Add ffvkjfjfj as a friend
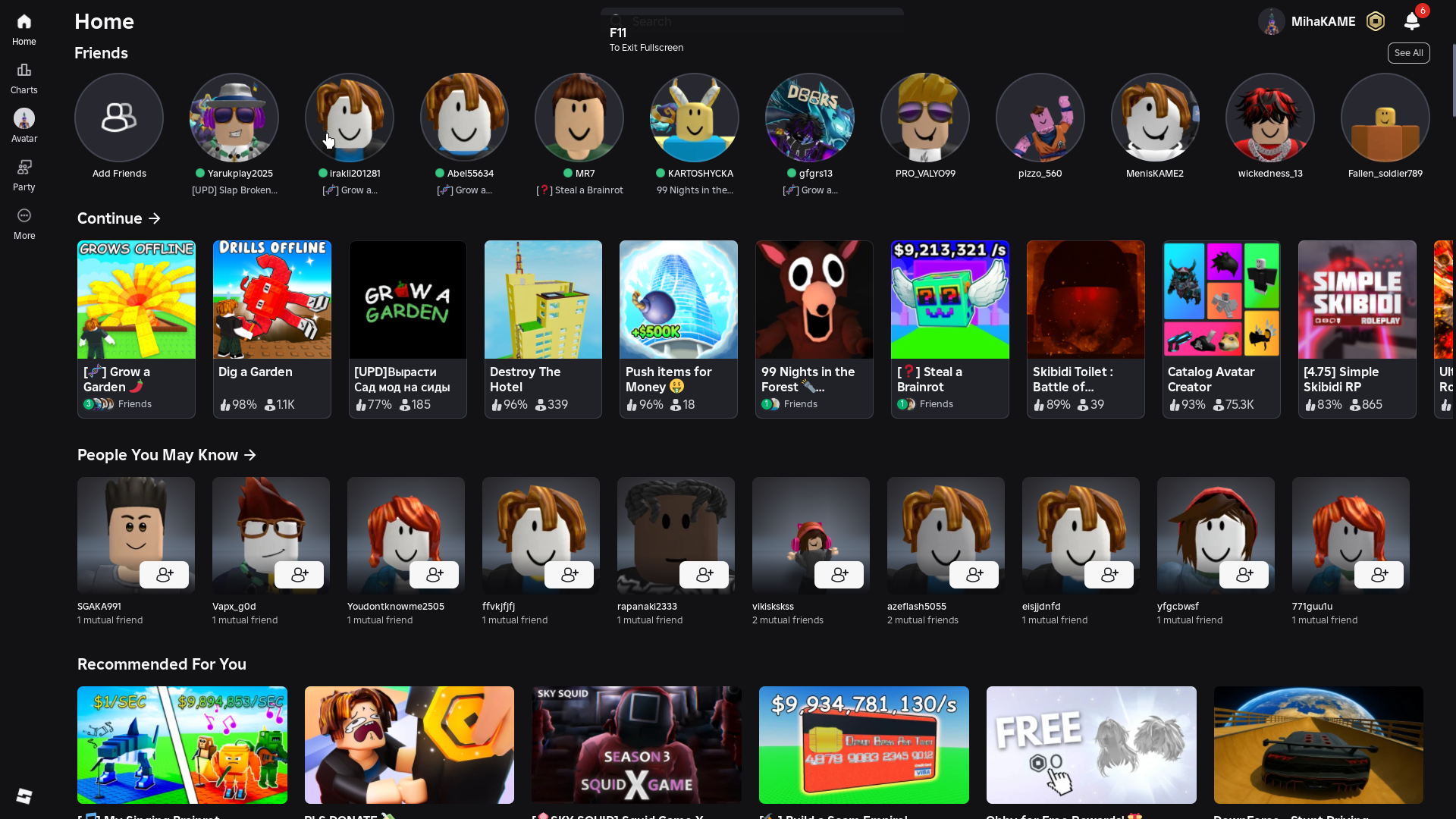Viewport: 1456px width, 819px height. click(569, 575)
